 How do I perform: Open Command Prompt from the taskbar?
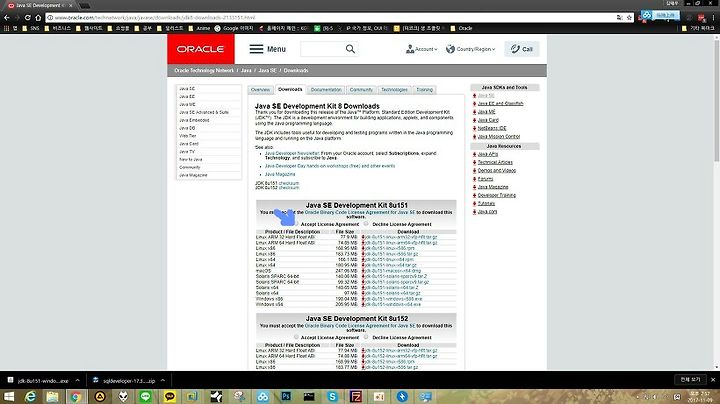tap(309, 396)
